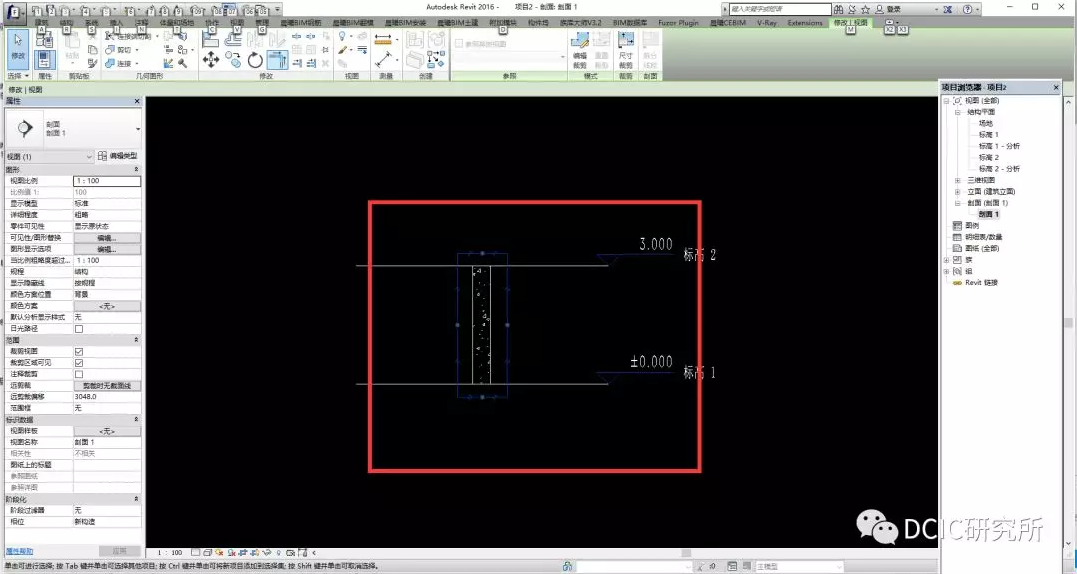The height and width of the screenshot is (574, 1077).
Task: Click the Edit Crop (编辑裁剪) icon
Action: tap(580, 45)
